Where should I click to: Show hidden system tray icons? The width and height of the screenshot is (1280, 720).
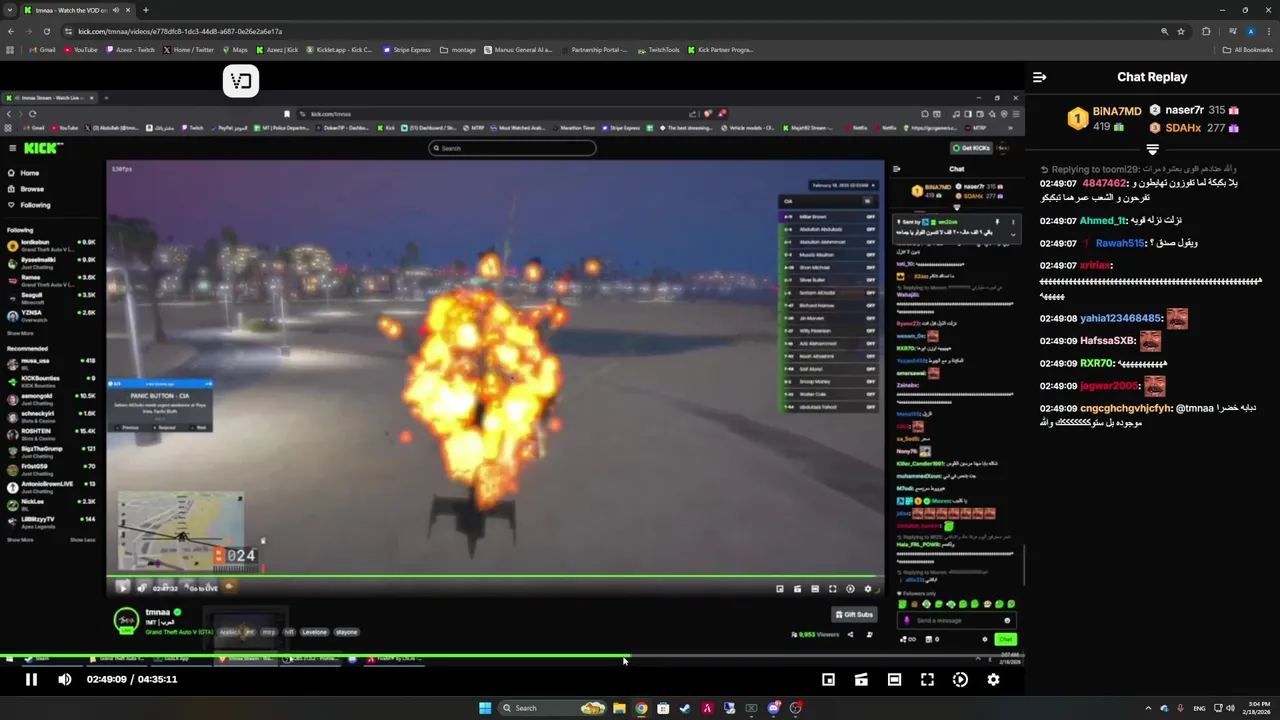(x=1148, y=708)
